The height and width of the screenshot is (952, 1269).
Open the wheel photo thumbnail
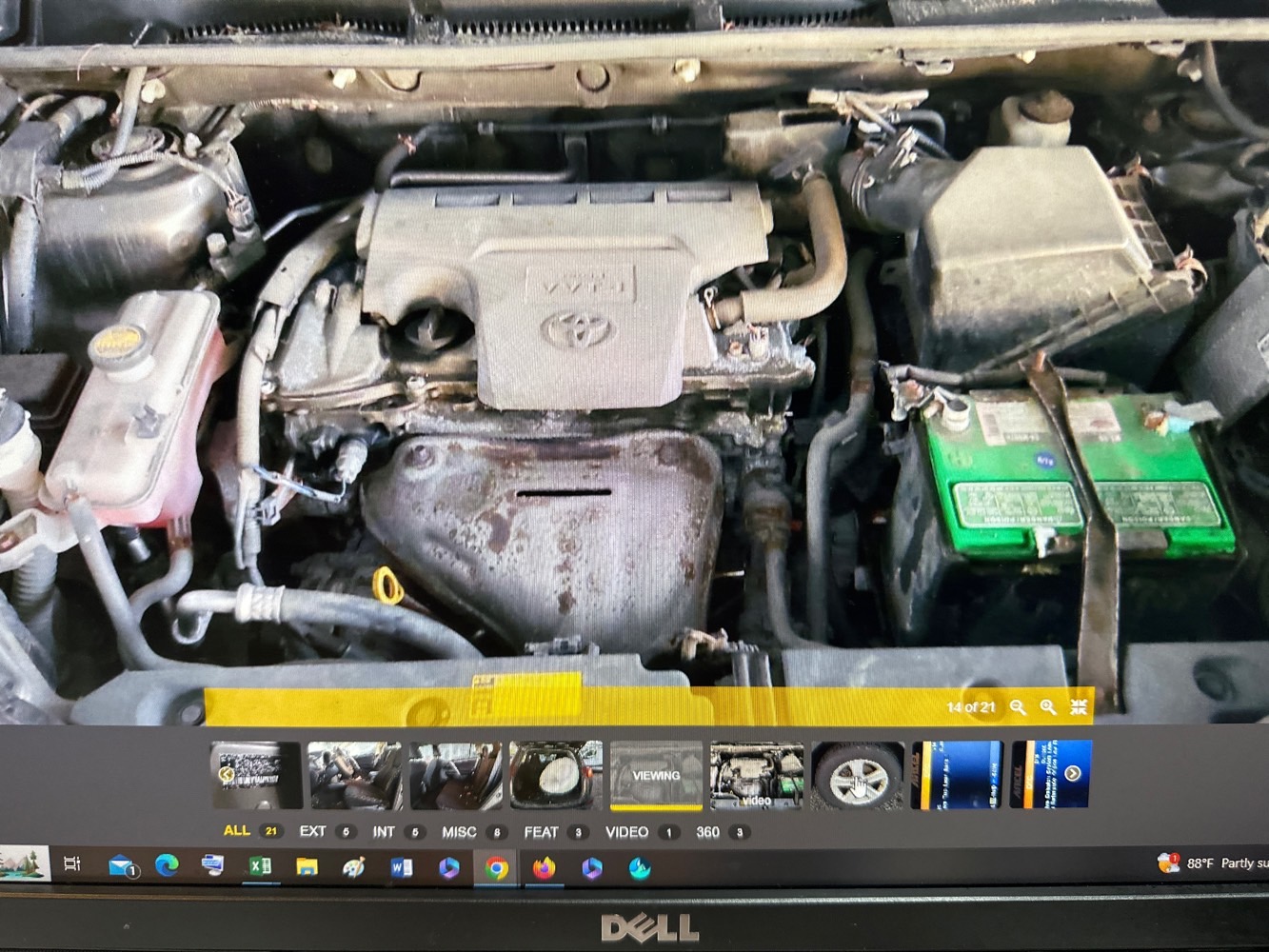858,775
